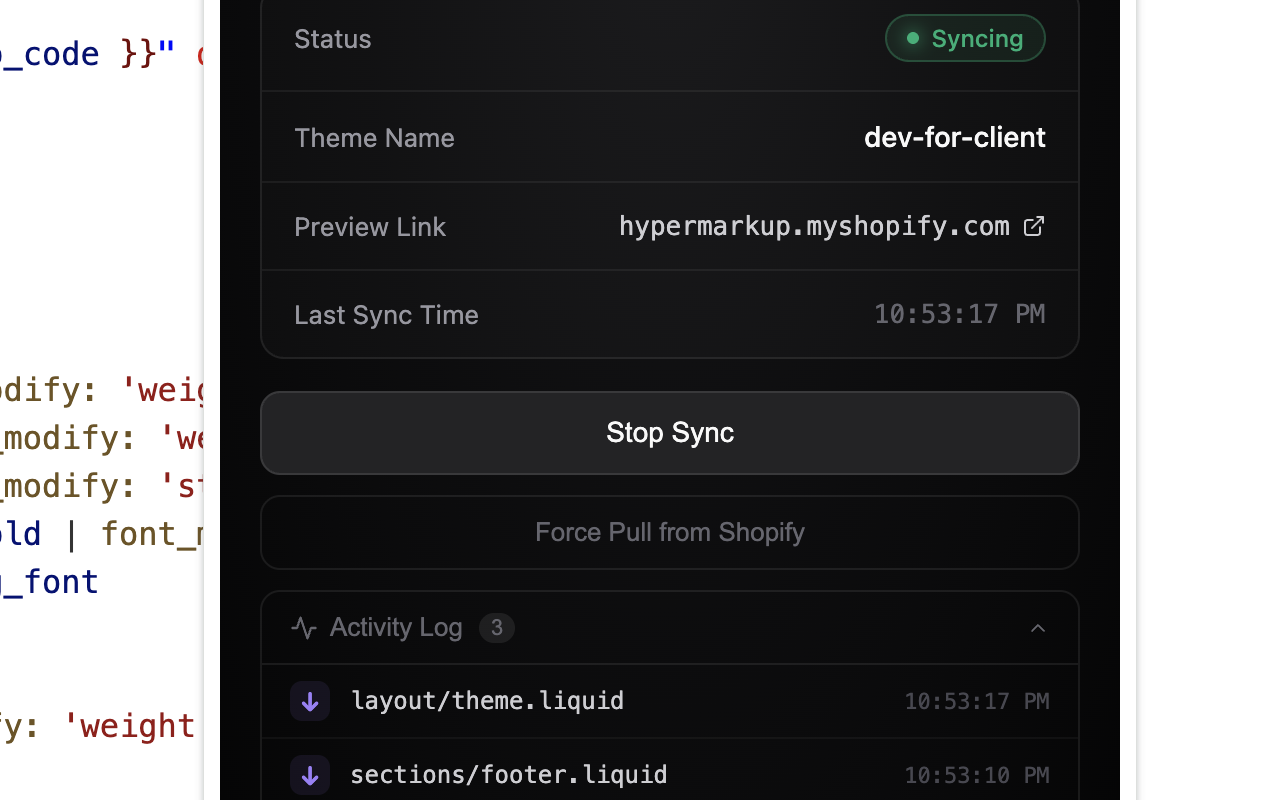Click the external link icon beside the preview URL
Viewport: 1280px width, 800px height.
(x=1034, y=227)
